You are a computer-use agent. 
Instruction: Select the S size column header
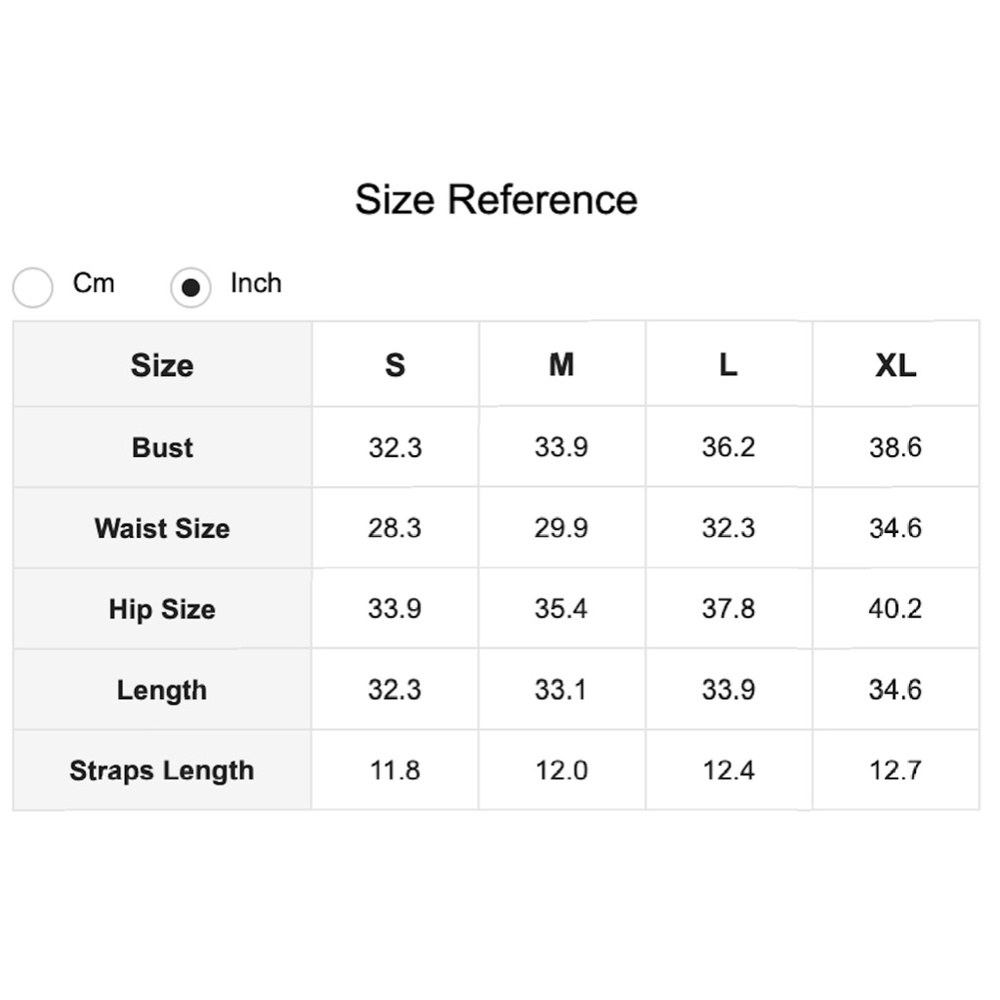click(x=395, y=365)
